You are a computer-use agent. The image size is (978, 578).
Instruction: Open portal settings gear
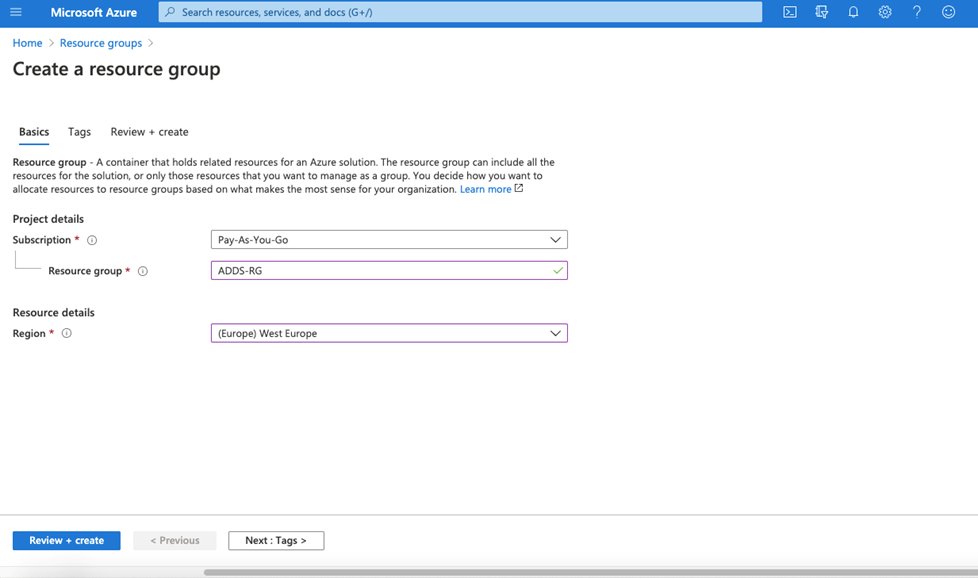885,12
